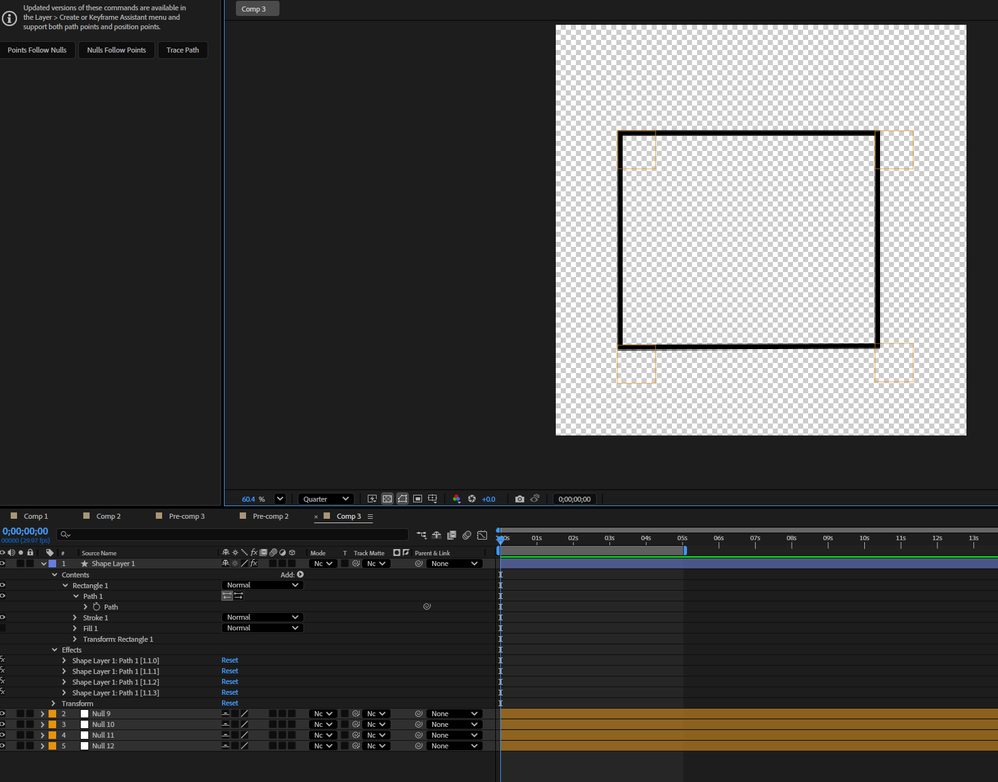998x782 pixels.
Task: Expand the Fill 1 property group
Action: tap(75, 628)
